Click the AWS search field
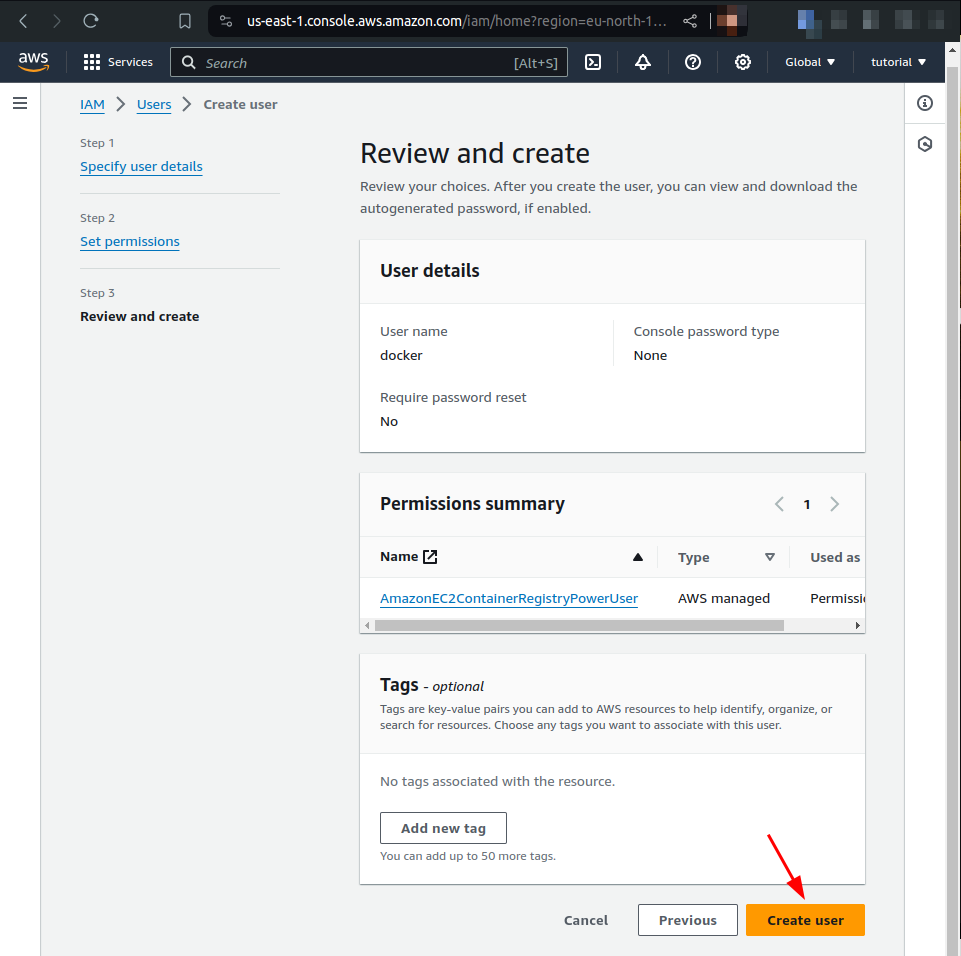This screenshot has width=961, height=956. point(369,63)
